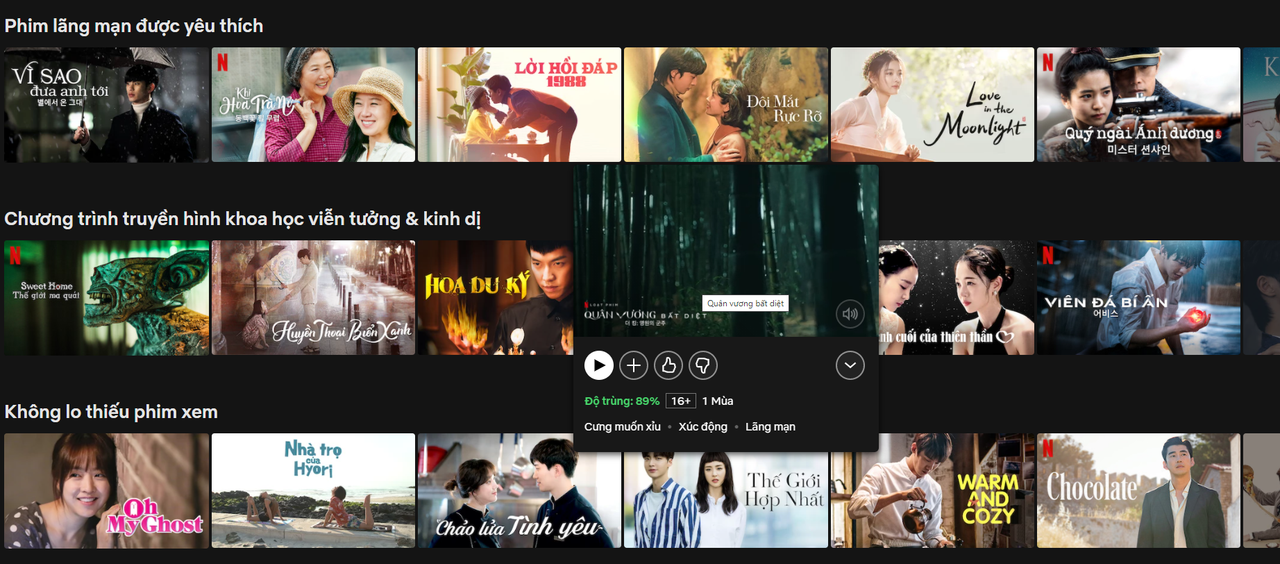
Task: Open the preview video of Quân vương bất diệt
Action: point(726,251)
